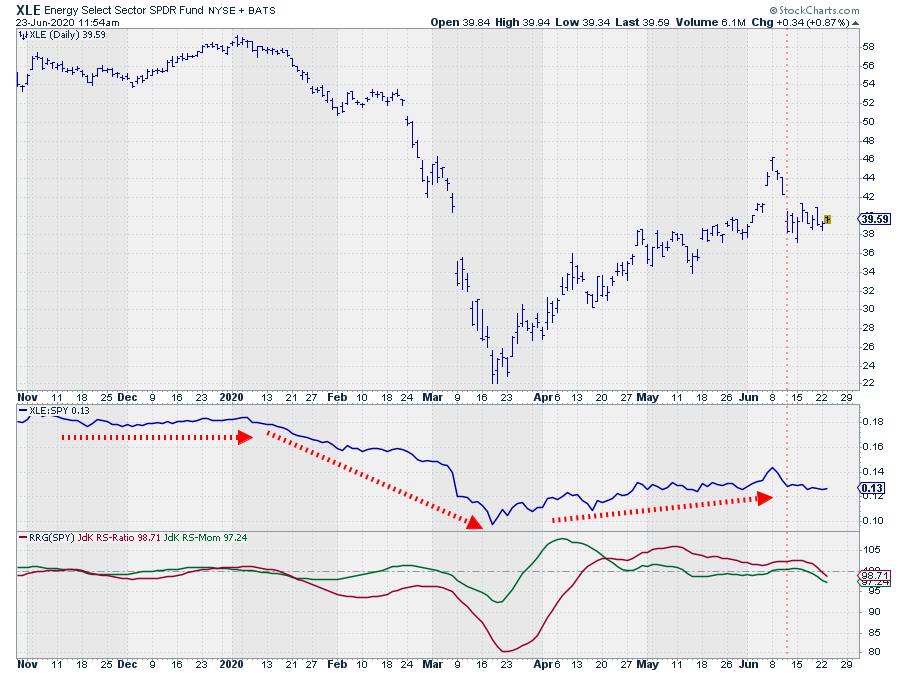The width and height of the screenshot is (900, 673).
Task: Click the blue line marker beside XLE:SPY
Action: (23, 411)
